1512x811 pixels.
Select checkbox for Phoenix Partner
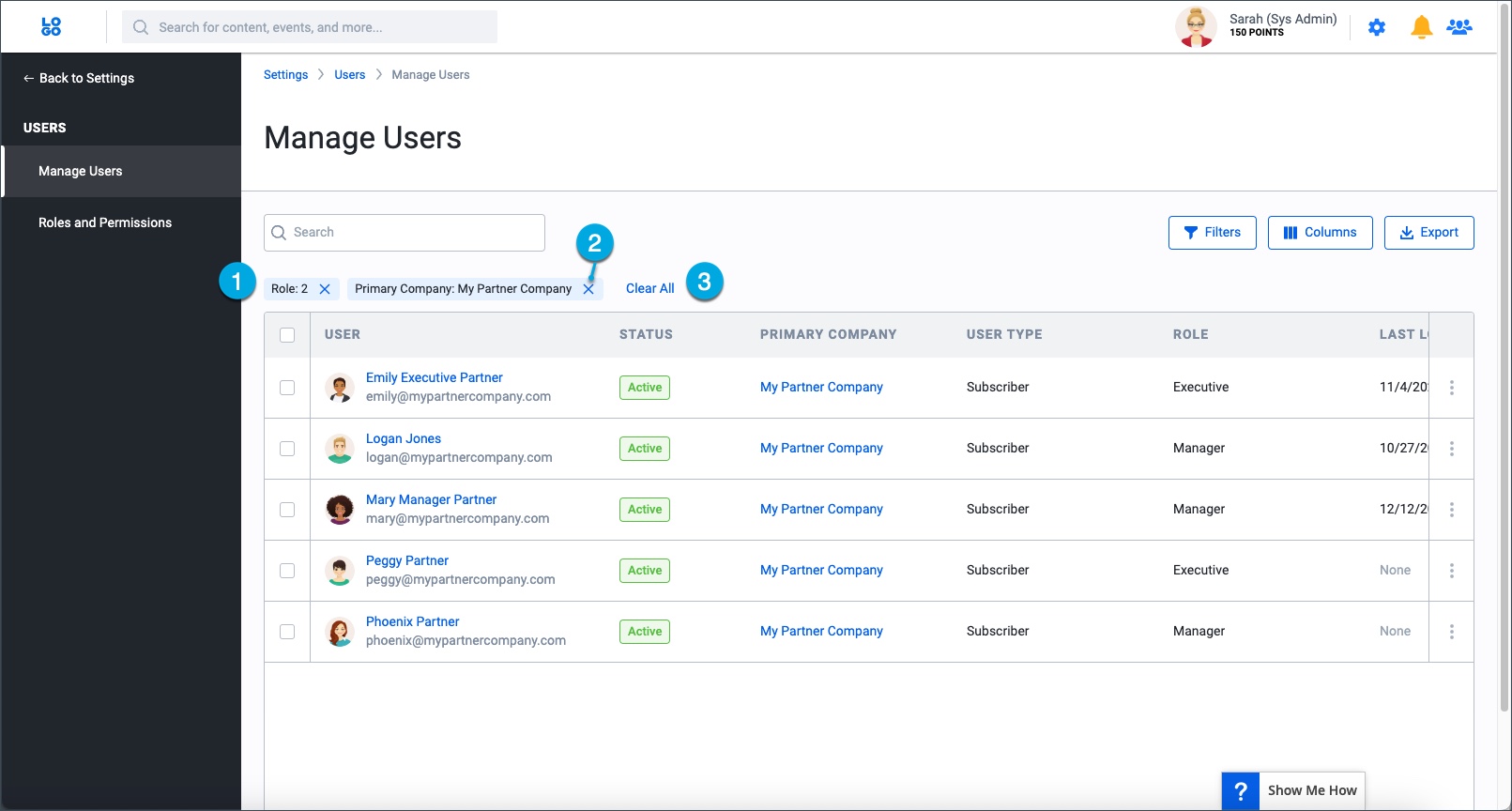coord(287,632)
